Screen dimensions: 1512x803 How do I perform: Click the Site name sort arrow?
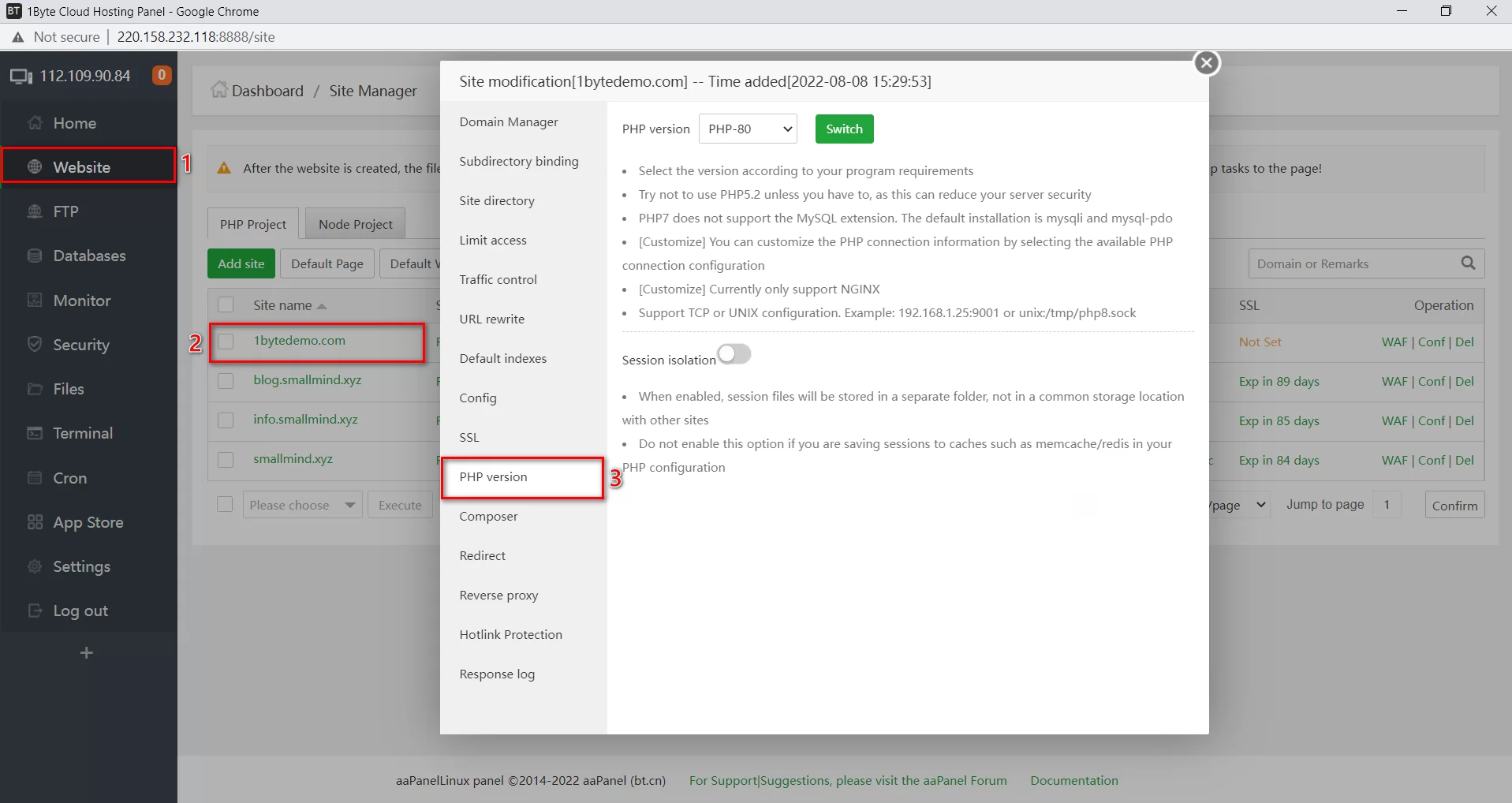[322, 306]
